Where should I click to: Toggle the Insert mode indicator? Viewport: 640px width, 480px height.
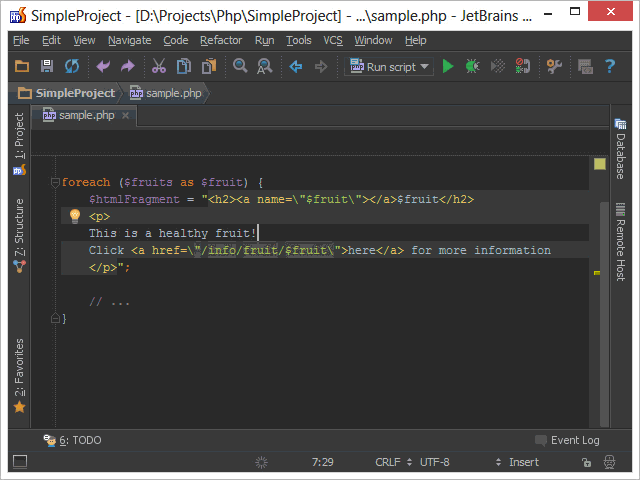coord(523,462)
